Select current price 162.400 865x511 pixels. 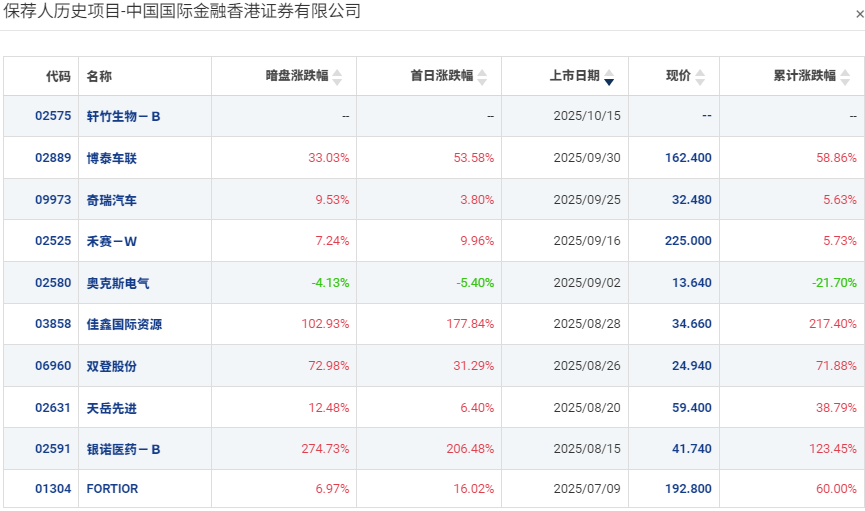(688, 158)
